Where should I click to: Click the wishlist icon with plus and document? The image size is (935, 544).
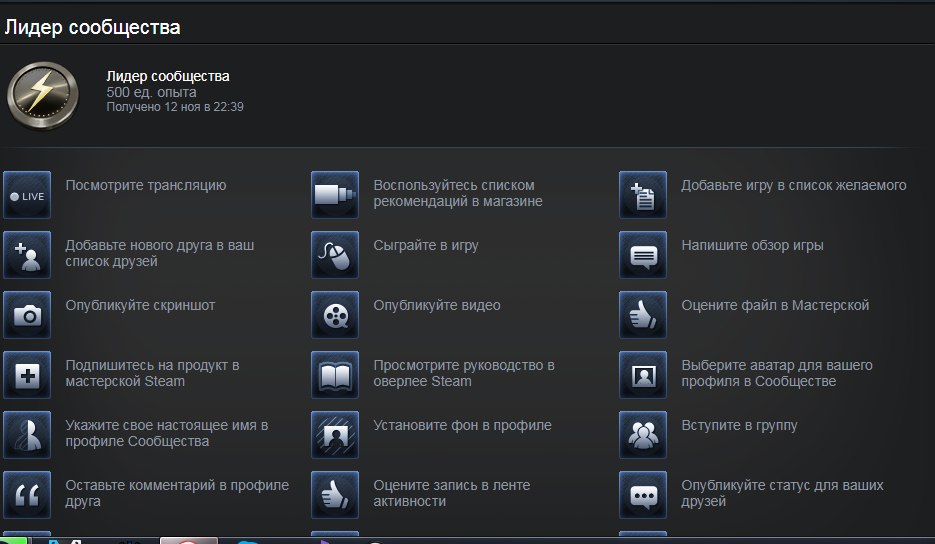(643, 195)
